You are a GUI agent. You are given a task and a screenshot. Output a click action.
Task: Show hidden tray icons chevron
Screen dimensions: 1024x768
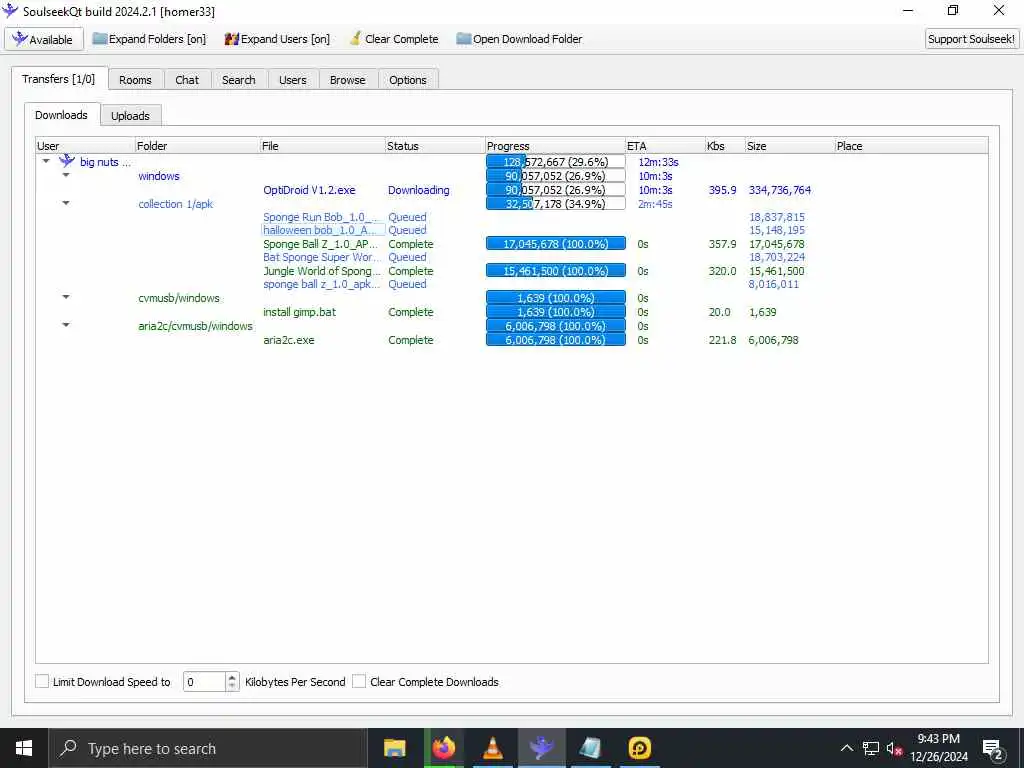coord(846,748)
